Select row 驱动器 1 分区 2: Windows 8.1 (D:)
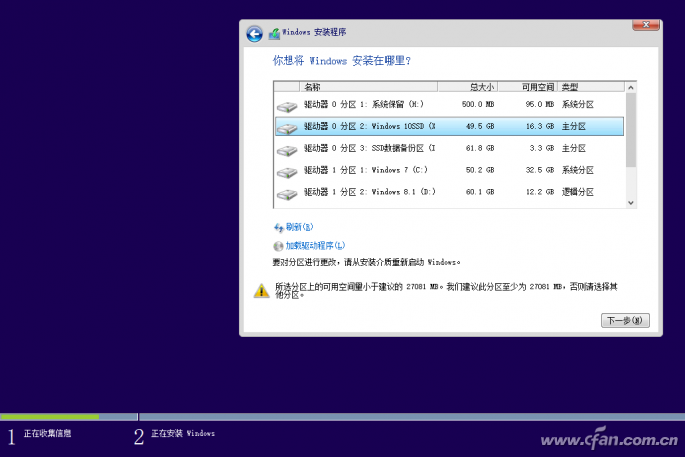 pos(449,192)
